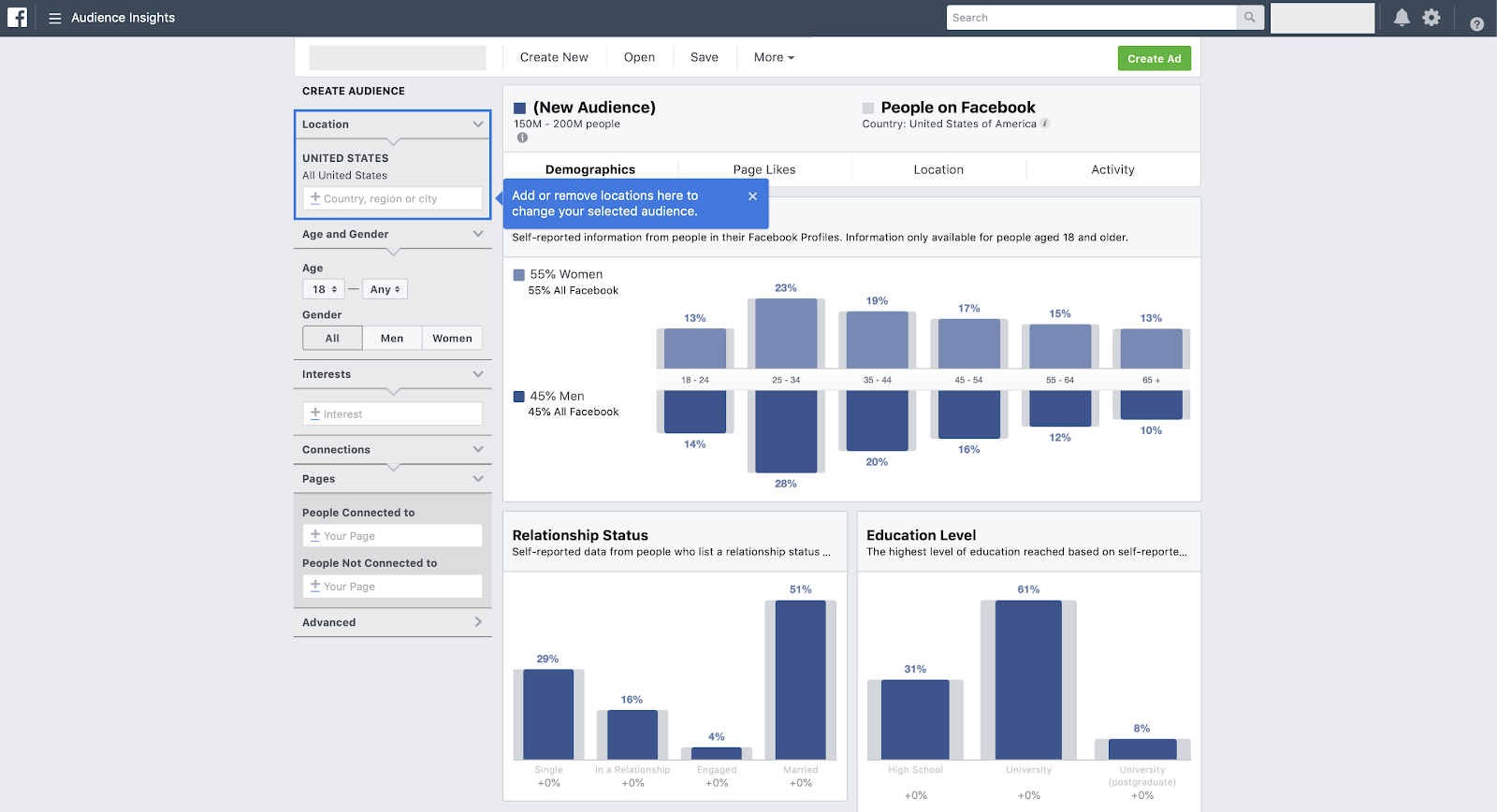Click the help question mark icon
The width and height of the screenshot is (1497, 812).
tap(1476, 24)
